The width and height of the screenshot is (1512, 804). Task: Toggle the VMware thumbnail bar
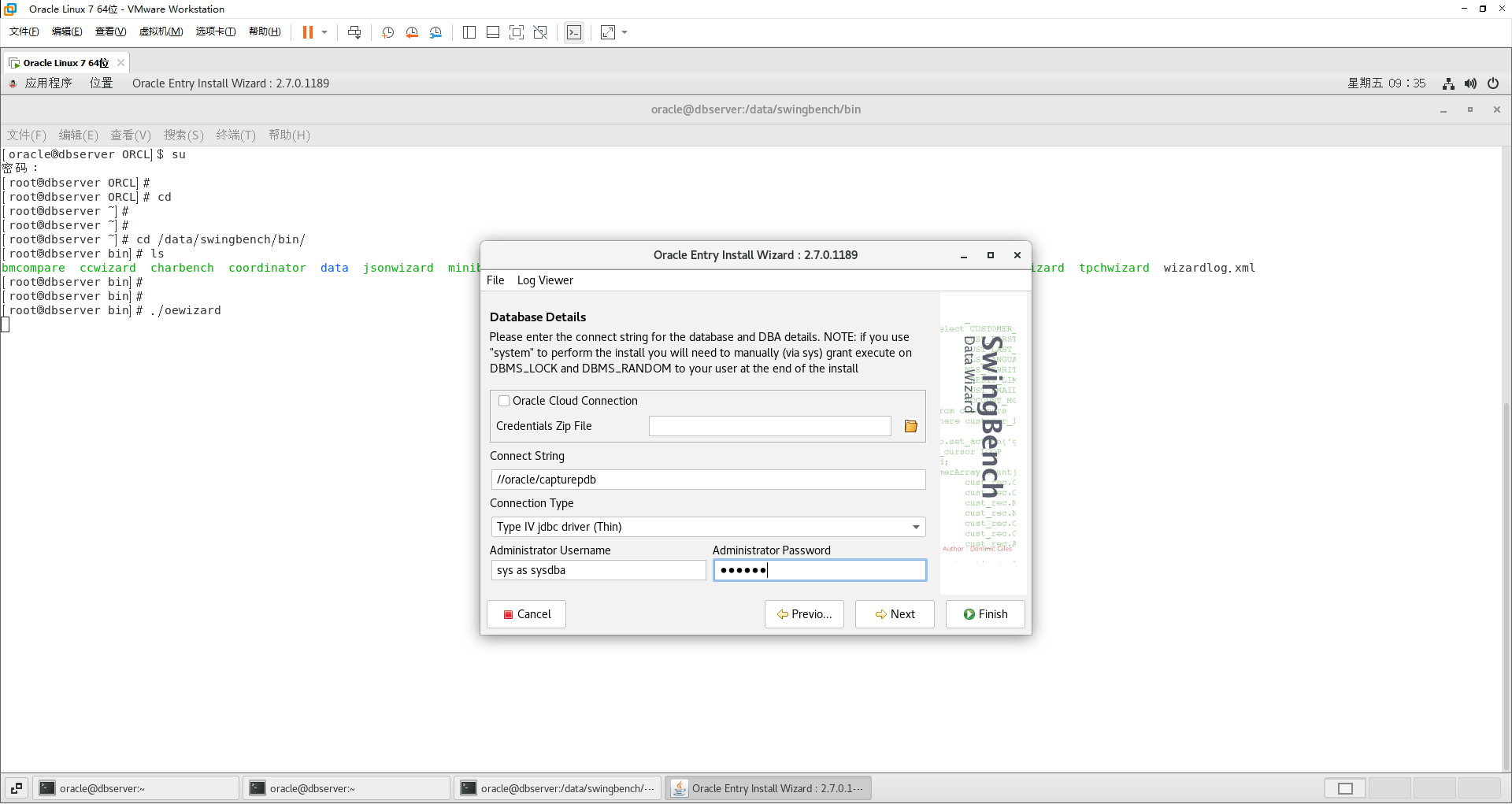493,32
